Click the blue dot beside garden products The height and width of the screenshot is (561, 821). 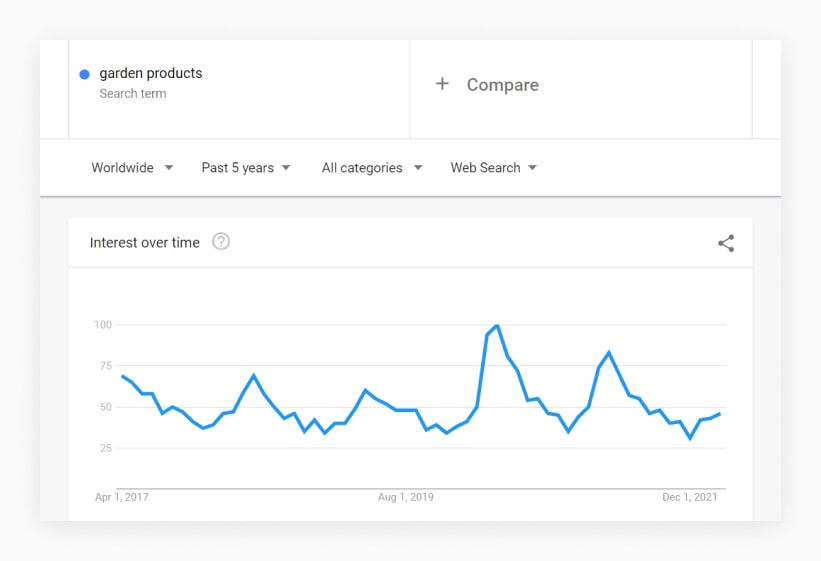[84, 74]
